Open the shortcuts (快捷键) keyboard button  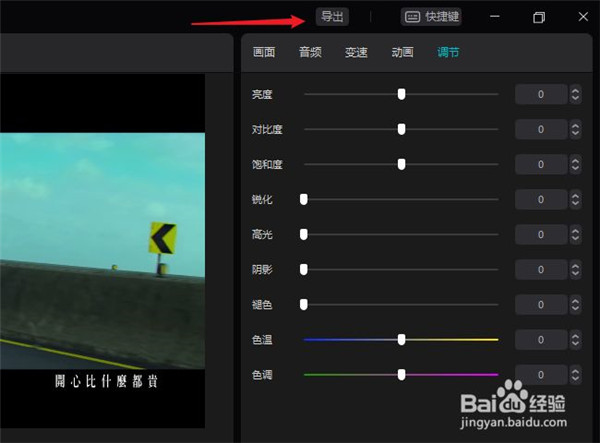[431, 17]
